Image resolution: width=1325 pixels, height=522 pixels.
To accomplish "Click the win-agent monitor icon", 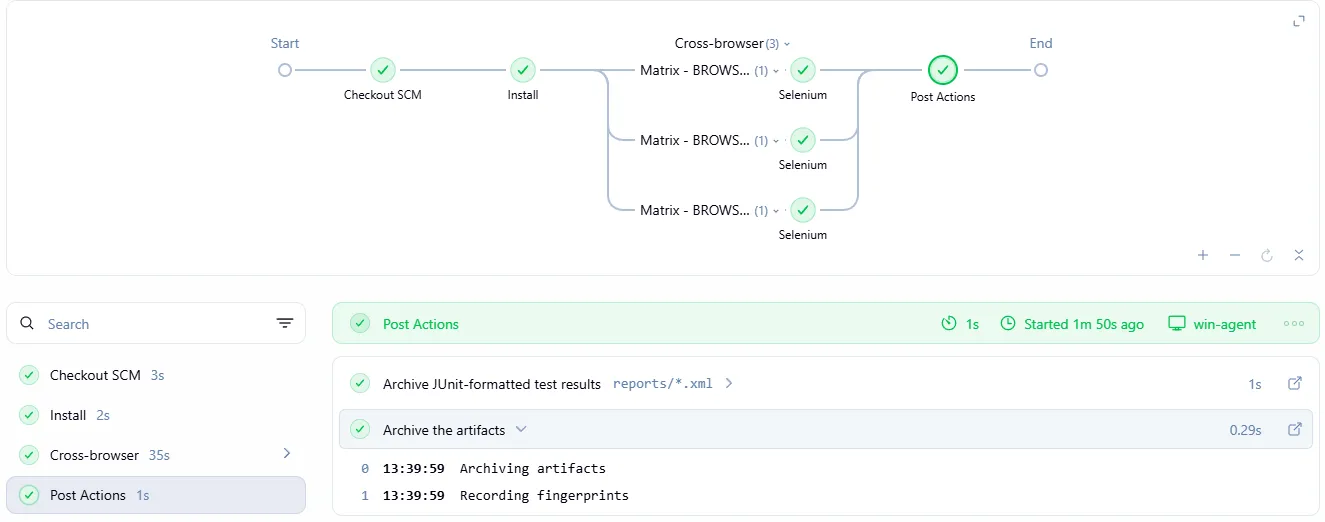I will coord(1177,324).
